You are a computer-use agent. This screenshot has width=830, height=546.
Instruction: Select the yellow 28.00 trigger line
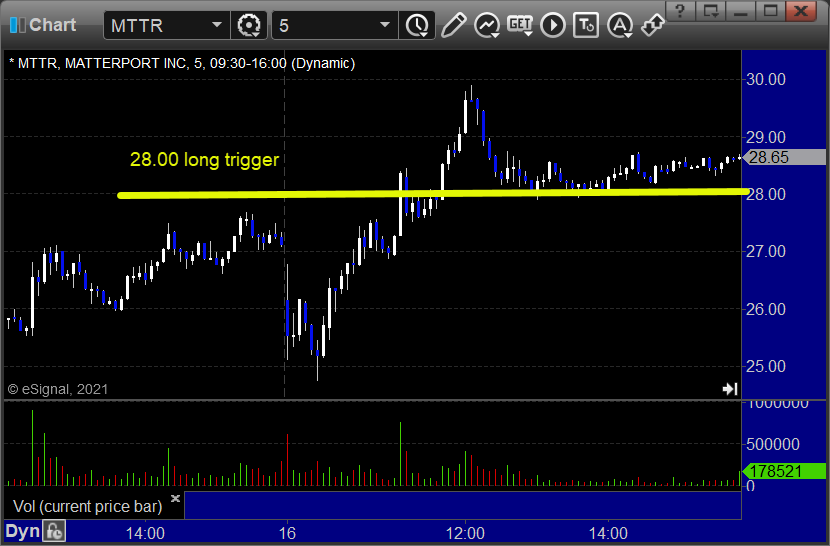[434, 193]
